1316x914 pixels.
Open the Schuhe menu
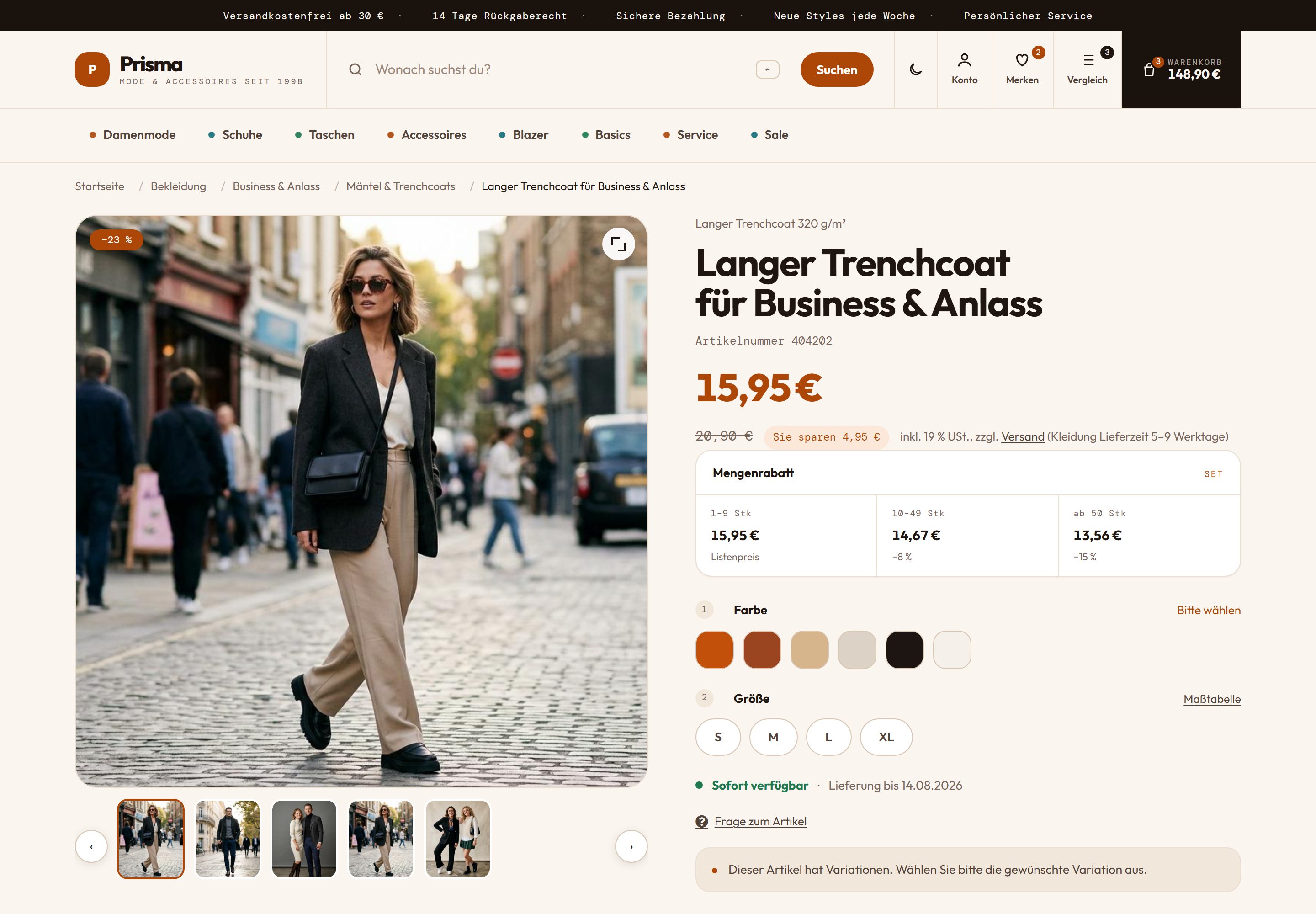click(x=235, y=134)
